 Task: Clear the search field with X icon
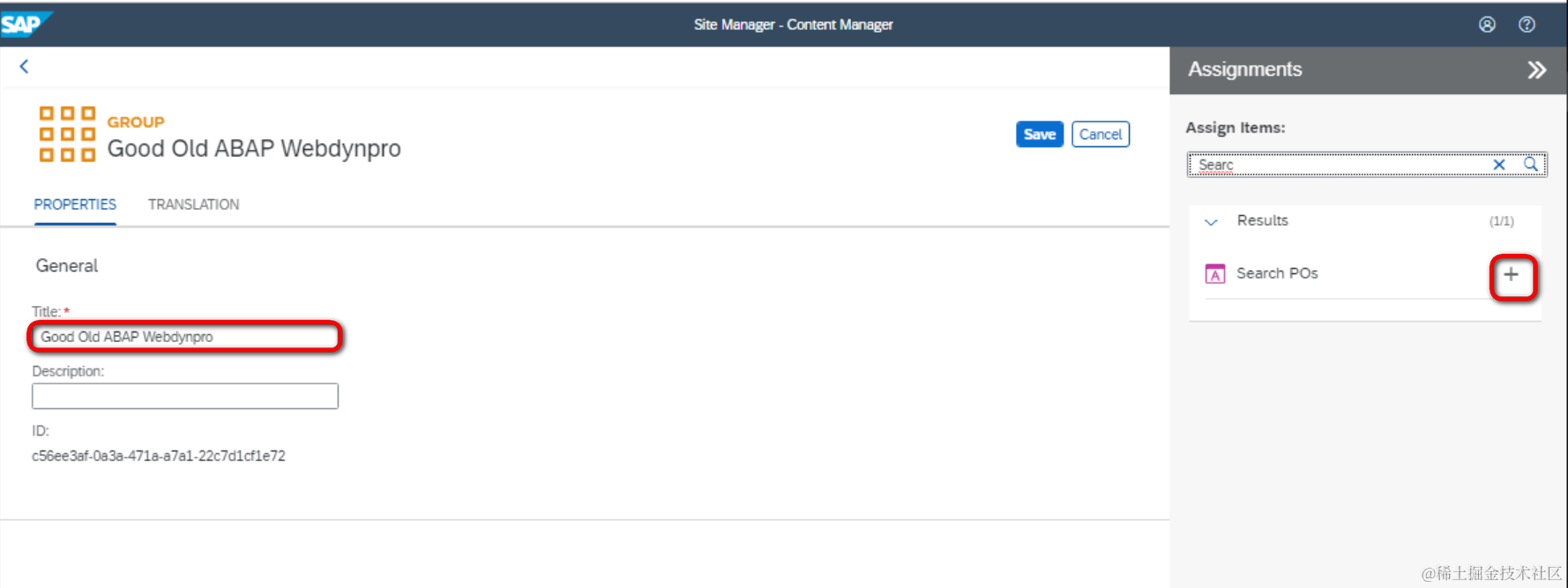pyautogui.click(x=1498, y=165)
